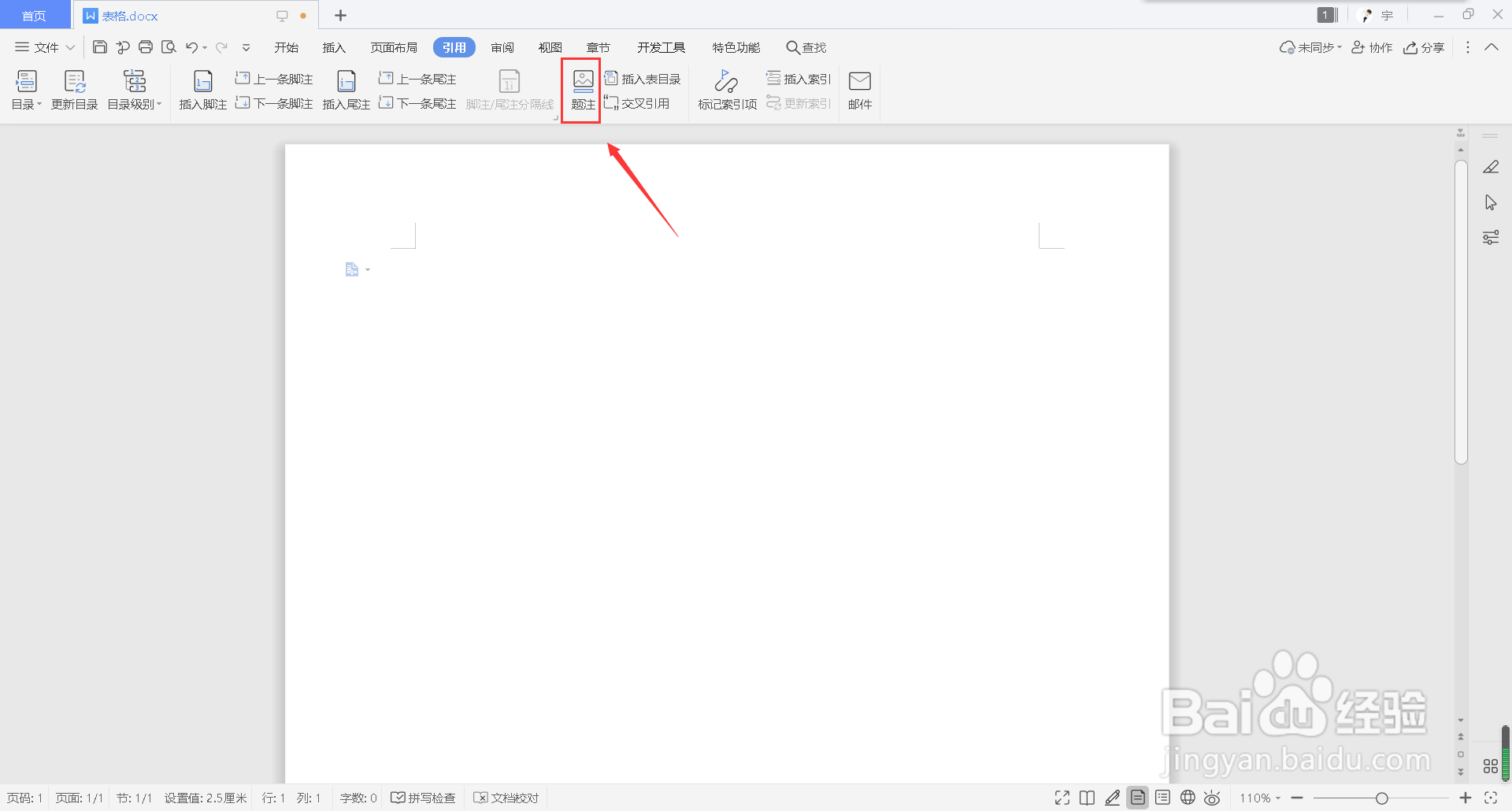1512x811 pixels.
Task: Open the 未同步 sync dropdown
Action: 1310,47
